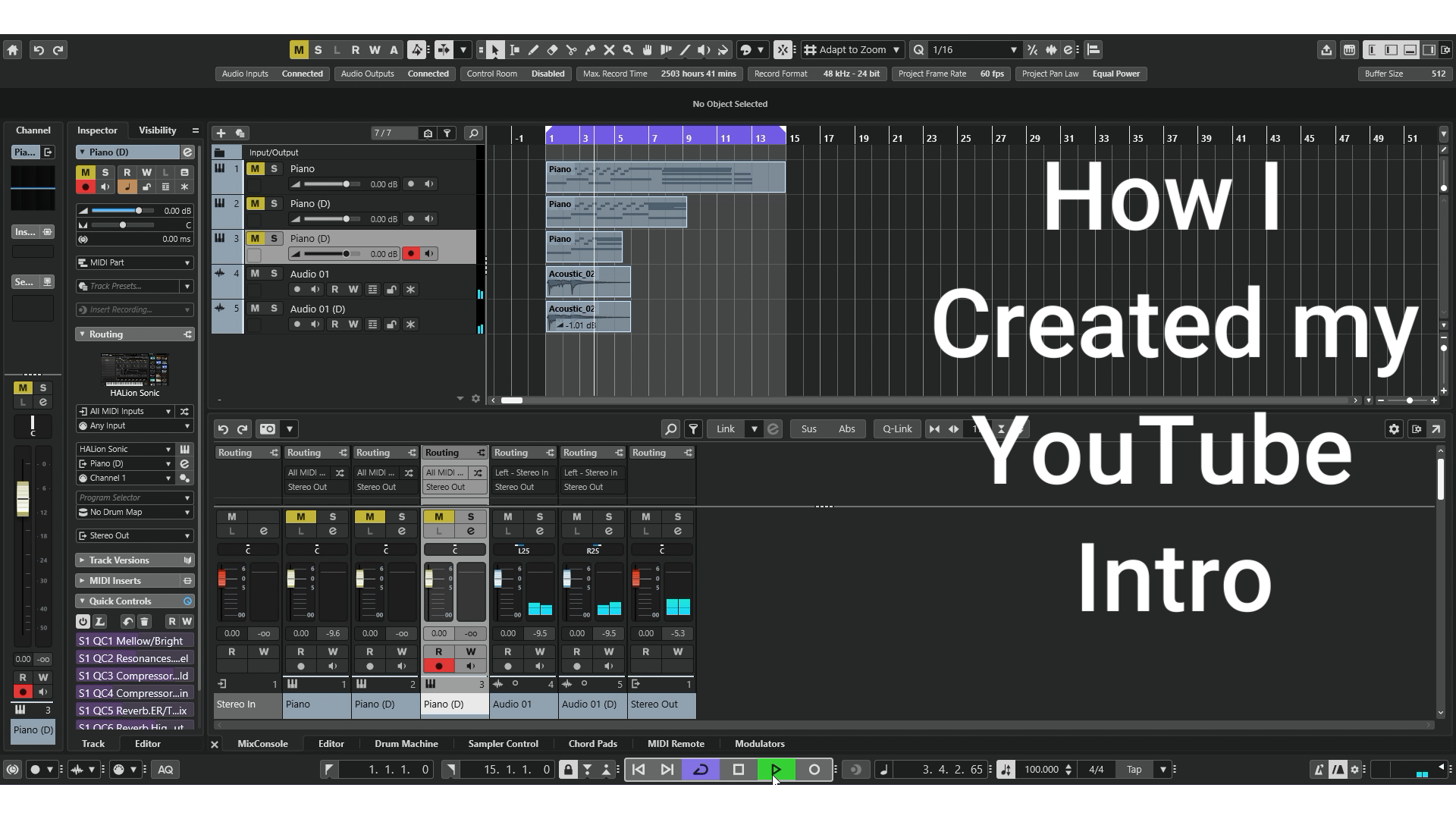
Task: Click MixConsole channel search icon
Action: pyautogui.click(x=670, y=429)
